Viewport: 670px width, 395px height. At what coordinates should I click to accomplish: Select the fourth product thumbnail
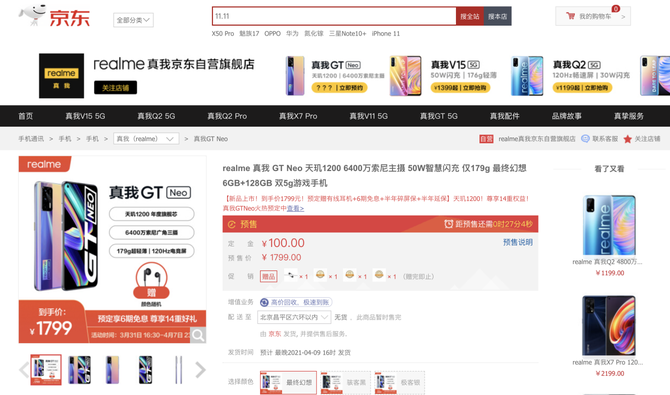point(145,370)
